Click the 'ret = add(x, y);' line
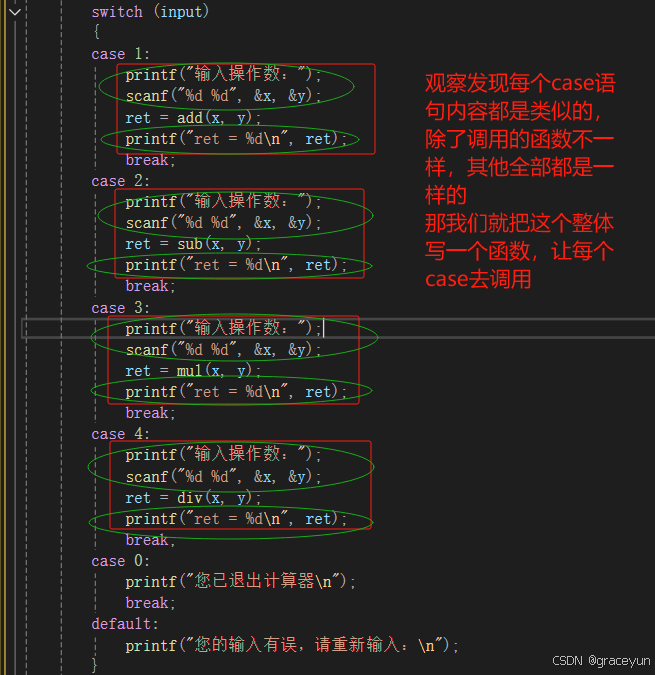655x675 pixels. [193, 118]
